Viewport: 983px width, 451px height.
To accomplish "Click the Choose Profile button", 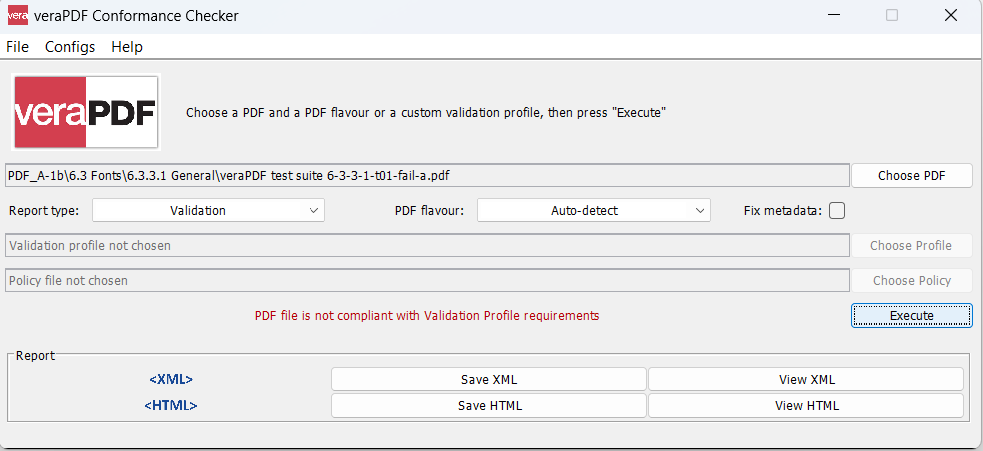I will click(912, 246).
